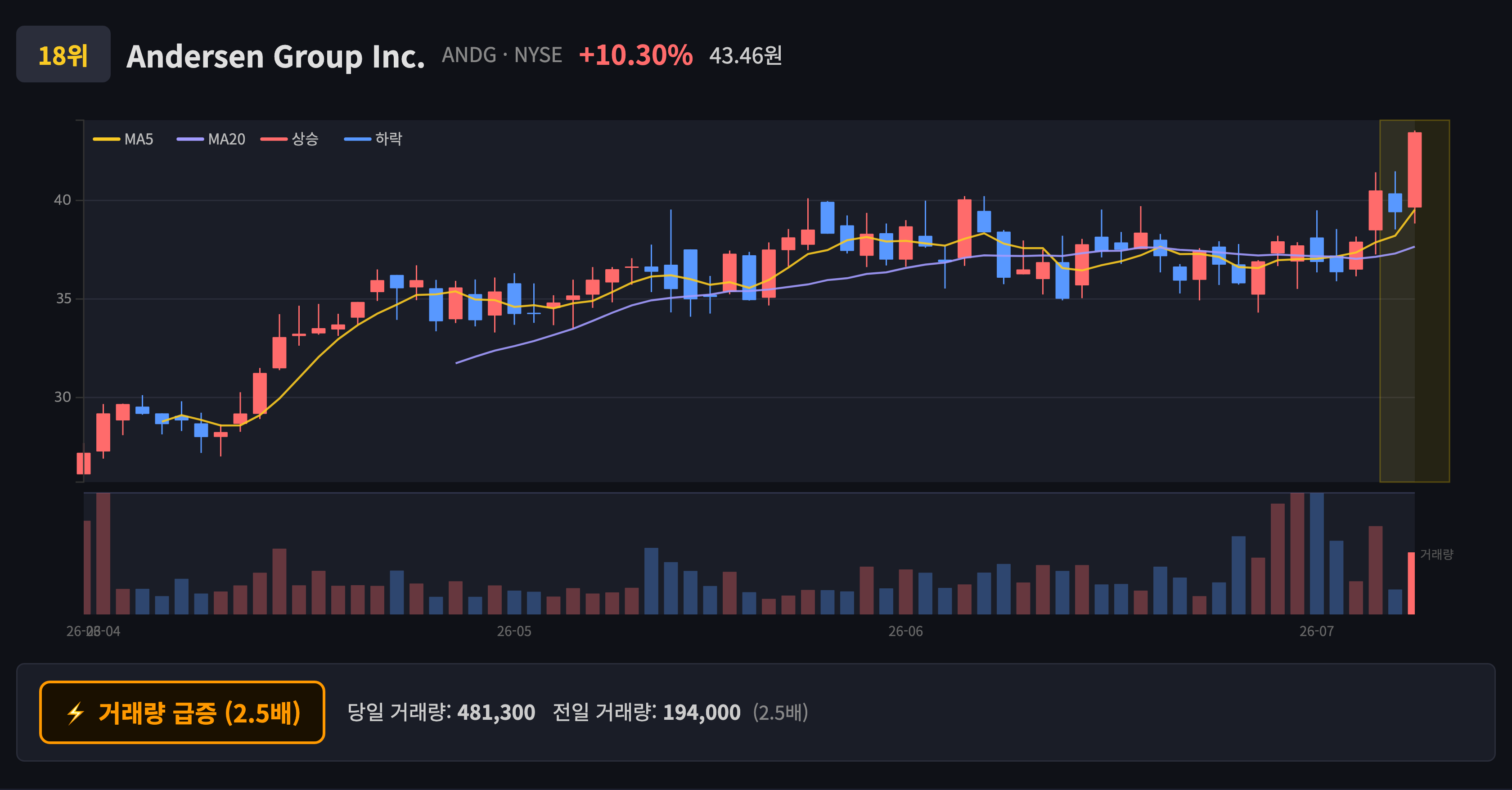Select the latest tall red candlestick

1414,170
